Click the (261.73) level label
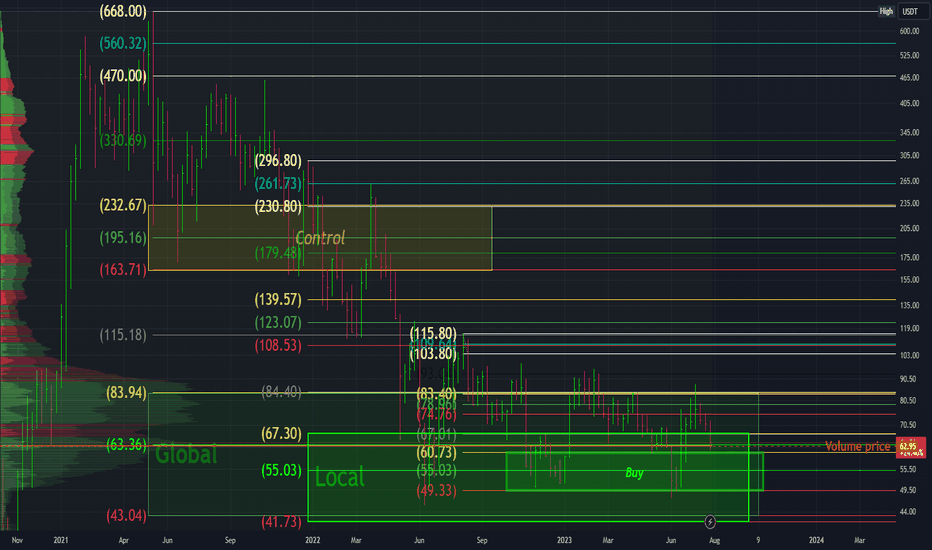The width and height of the screenshot is (932, 550). 278,183
